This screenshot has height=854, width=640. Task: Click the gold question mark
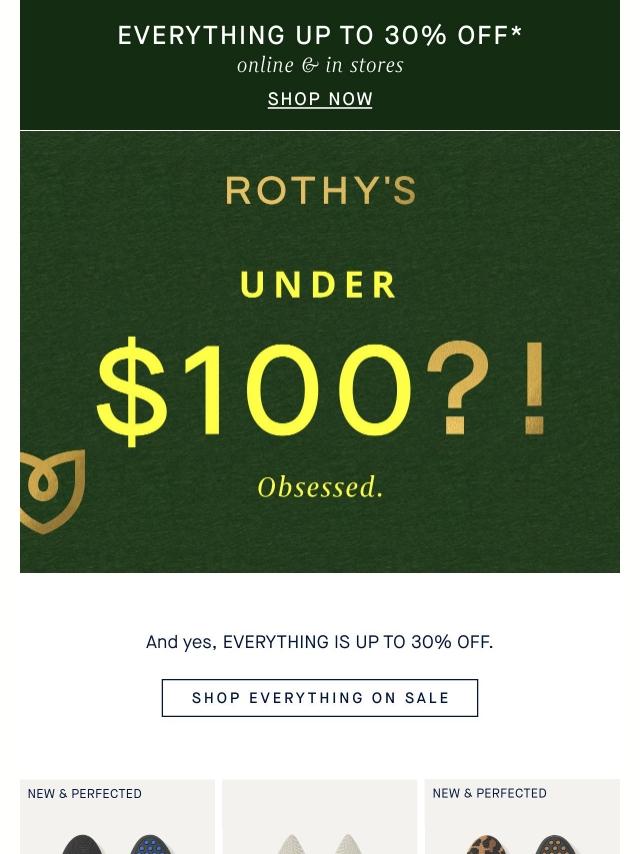tap(458, 388)
